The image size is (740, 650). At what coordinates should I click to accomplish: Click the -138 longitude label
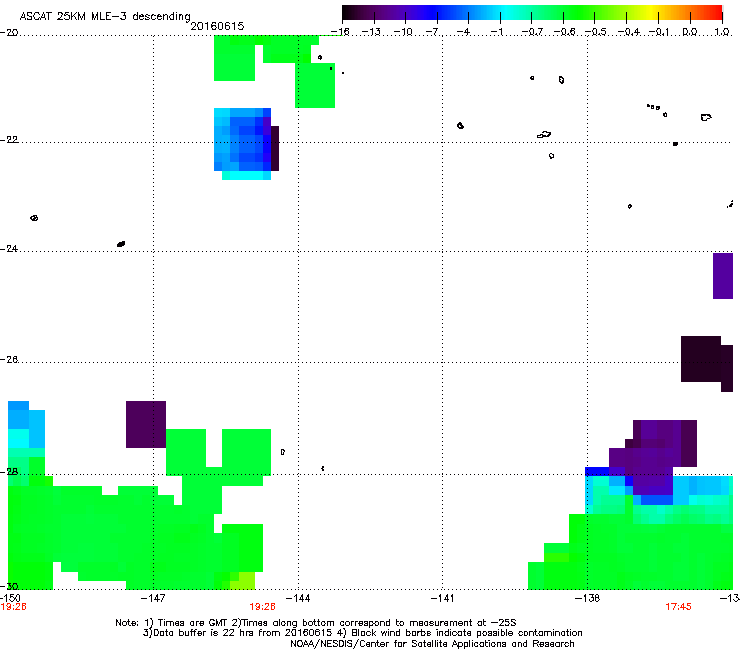tap(587, 598)
